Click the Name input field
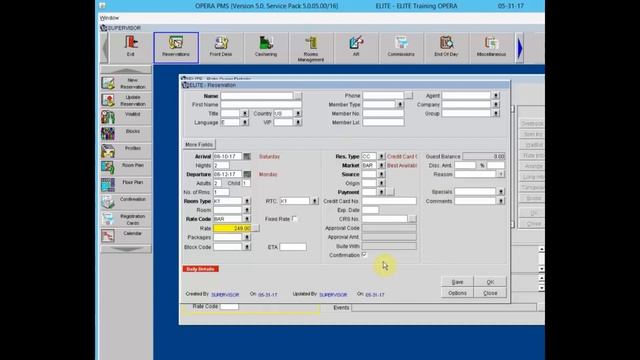The width and height of the screenshot is (640, 360). pos(257,96)
